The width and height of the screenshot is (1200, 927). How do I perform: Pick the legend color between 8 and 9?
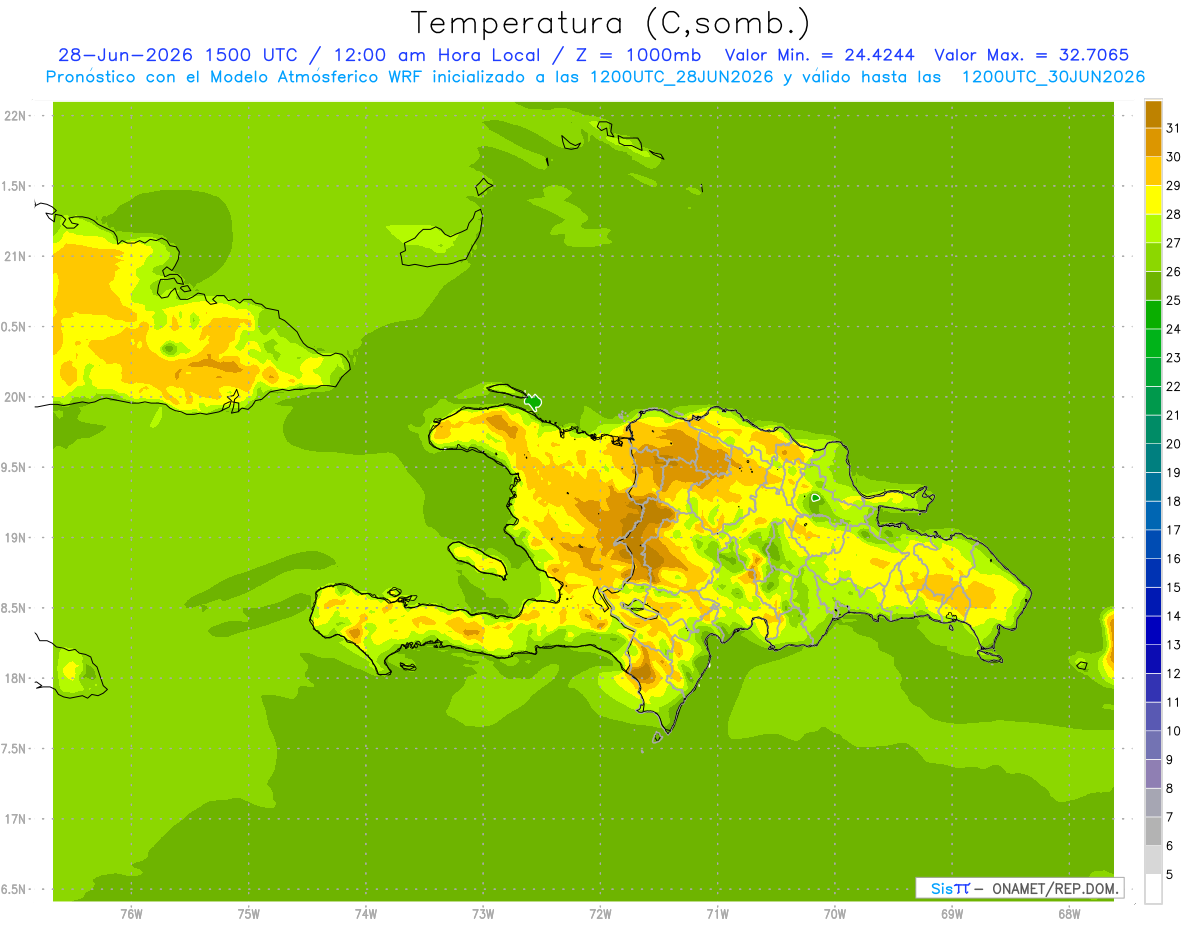1153,774
